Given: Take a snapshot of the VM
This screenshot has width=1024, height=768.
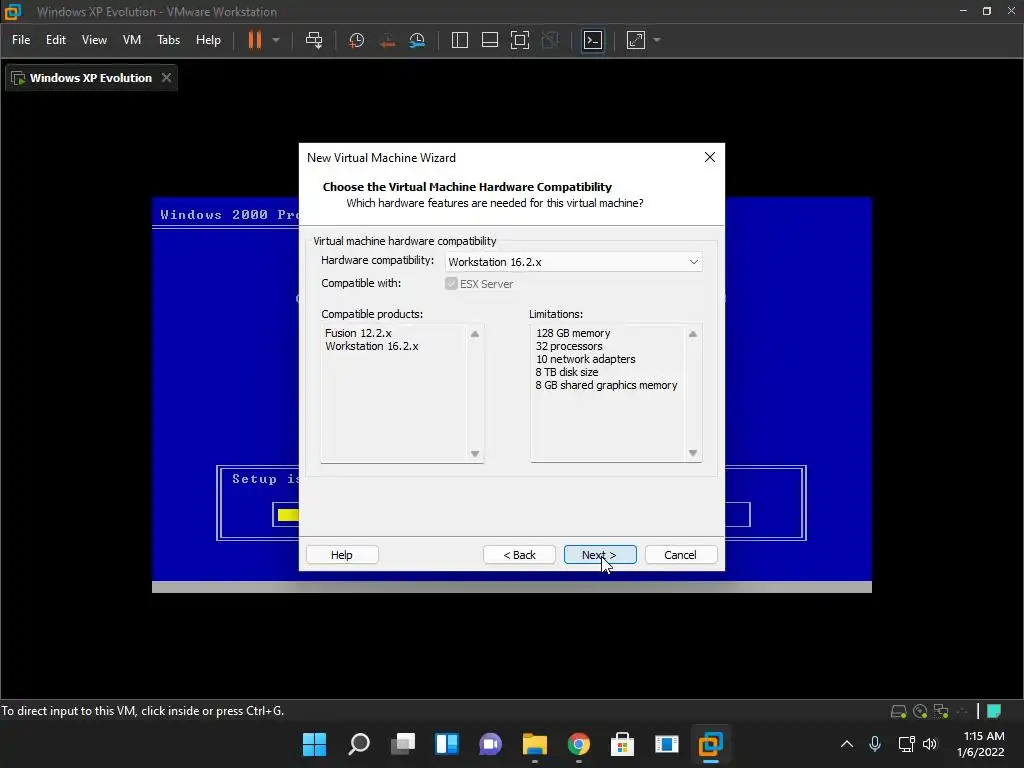Looking at the screenshot, I should tap(357, 40).
